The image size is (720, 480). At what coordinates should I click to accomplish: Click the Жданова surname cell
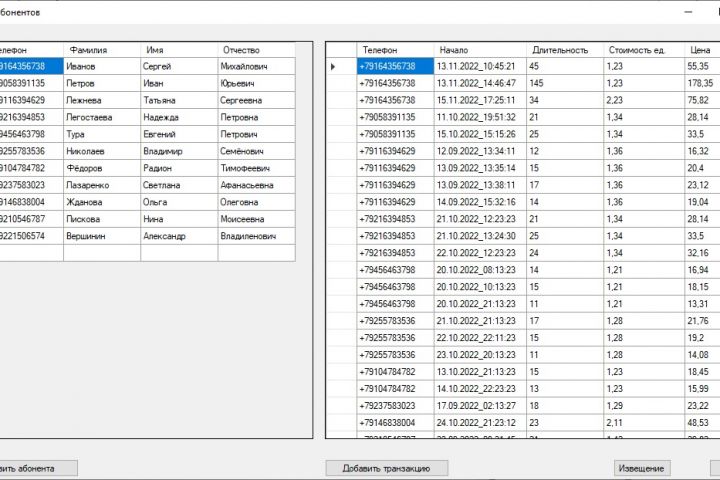click(102, 202)
